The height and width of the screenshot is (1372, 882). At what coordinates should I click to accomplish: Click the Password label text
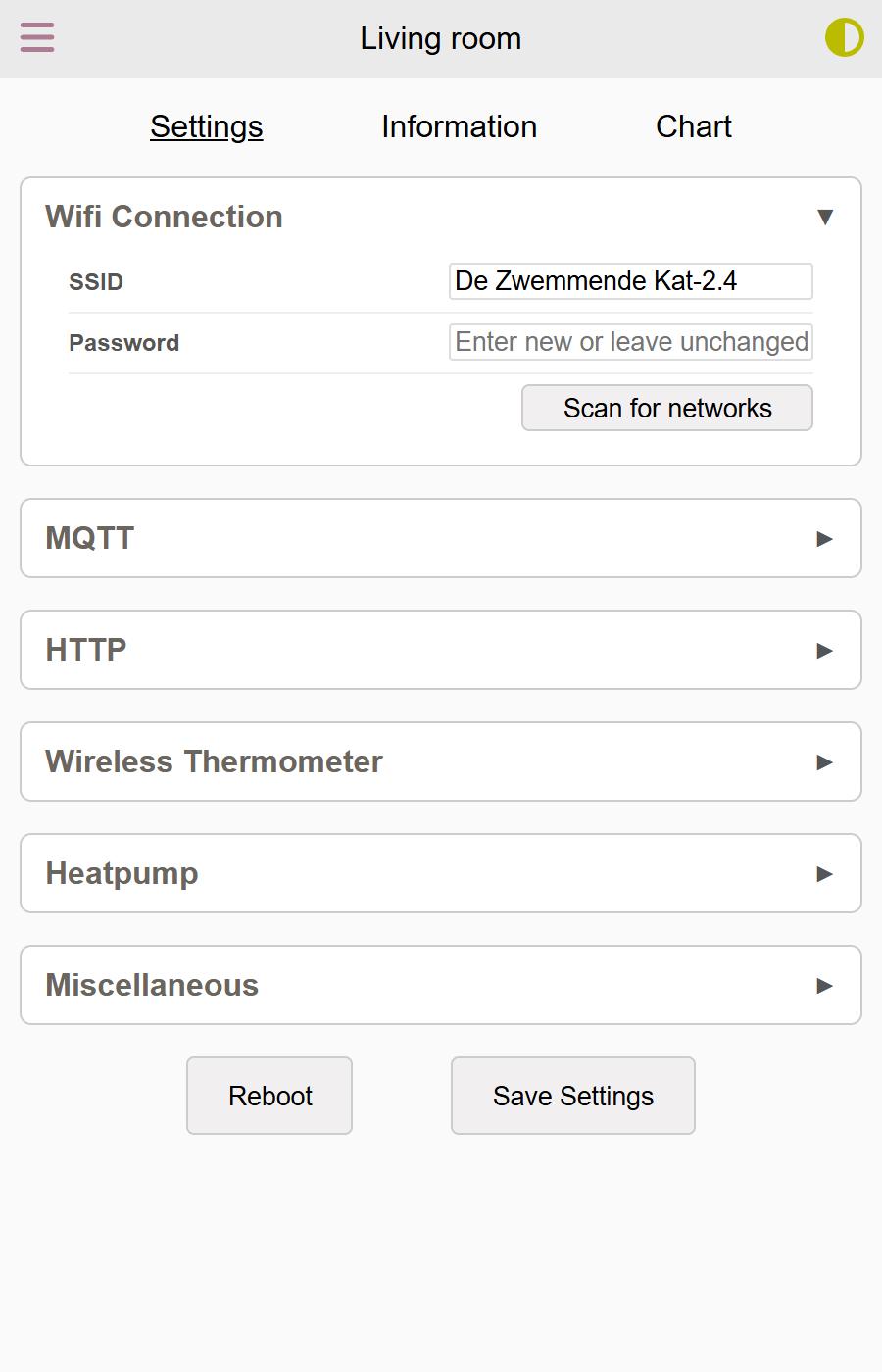[123, 343]
